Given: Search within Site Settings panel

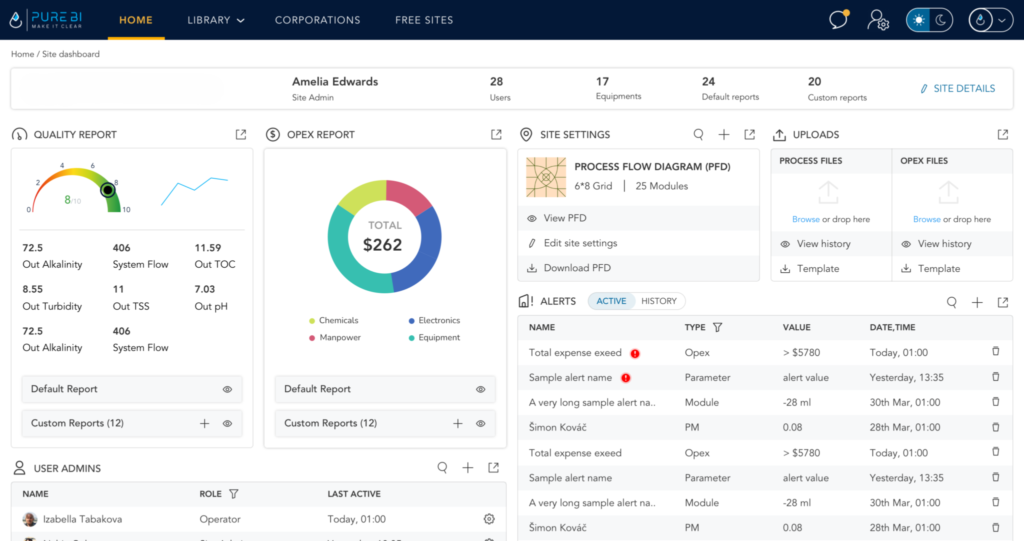Looking at the screenshot, I should pos(699,135).
